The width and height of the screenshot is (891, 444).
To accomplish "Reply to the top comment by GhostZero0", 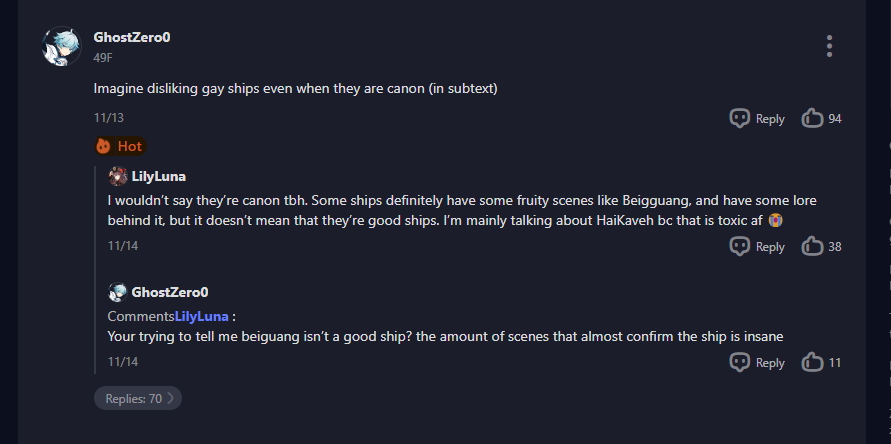I will coord(757,118).
